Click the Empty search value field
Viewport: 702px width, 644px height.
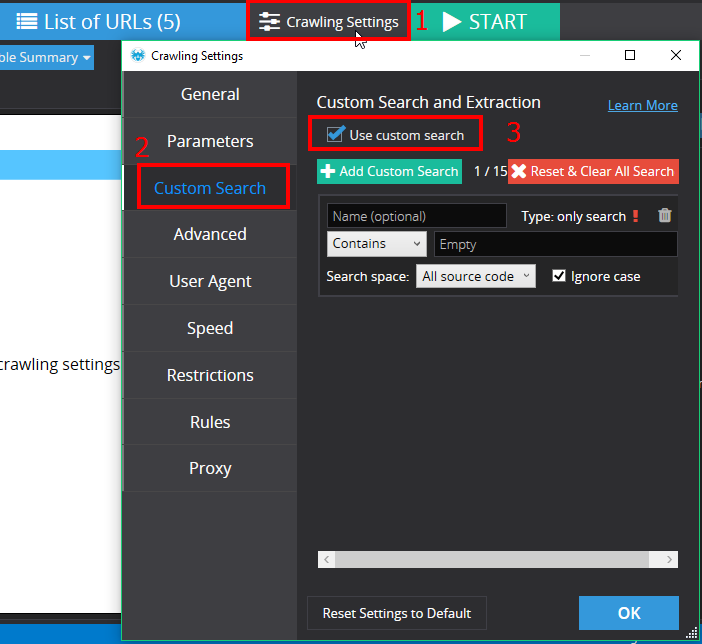click(556, 244)
